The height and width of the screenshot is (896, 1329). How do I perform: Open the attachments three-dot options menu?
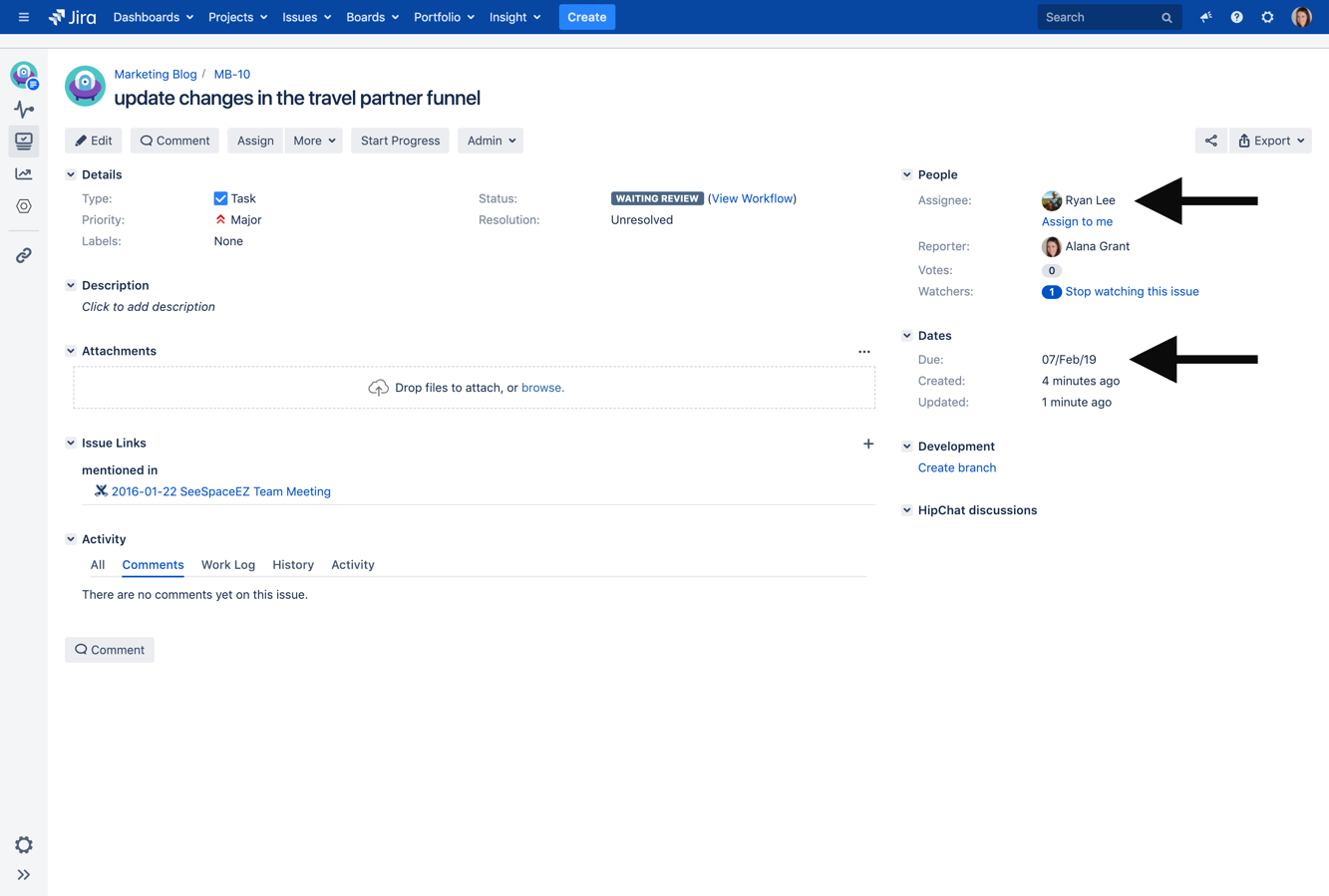pyautogui.click(x=863, y=352)
